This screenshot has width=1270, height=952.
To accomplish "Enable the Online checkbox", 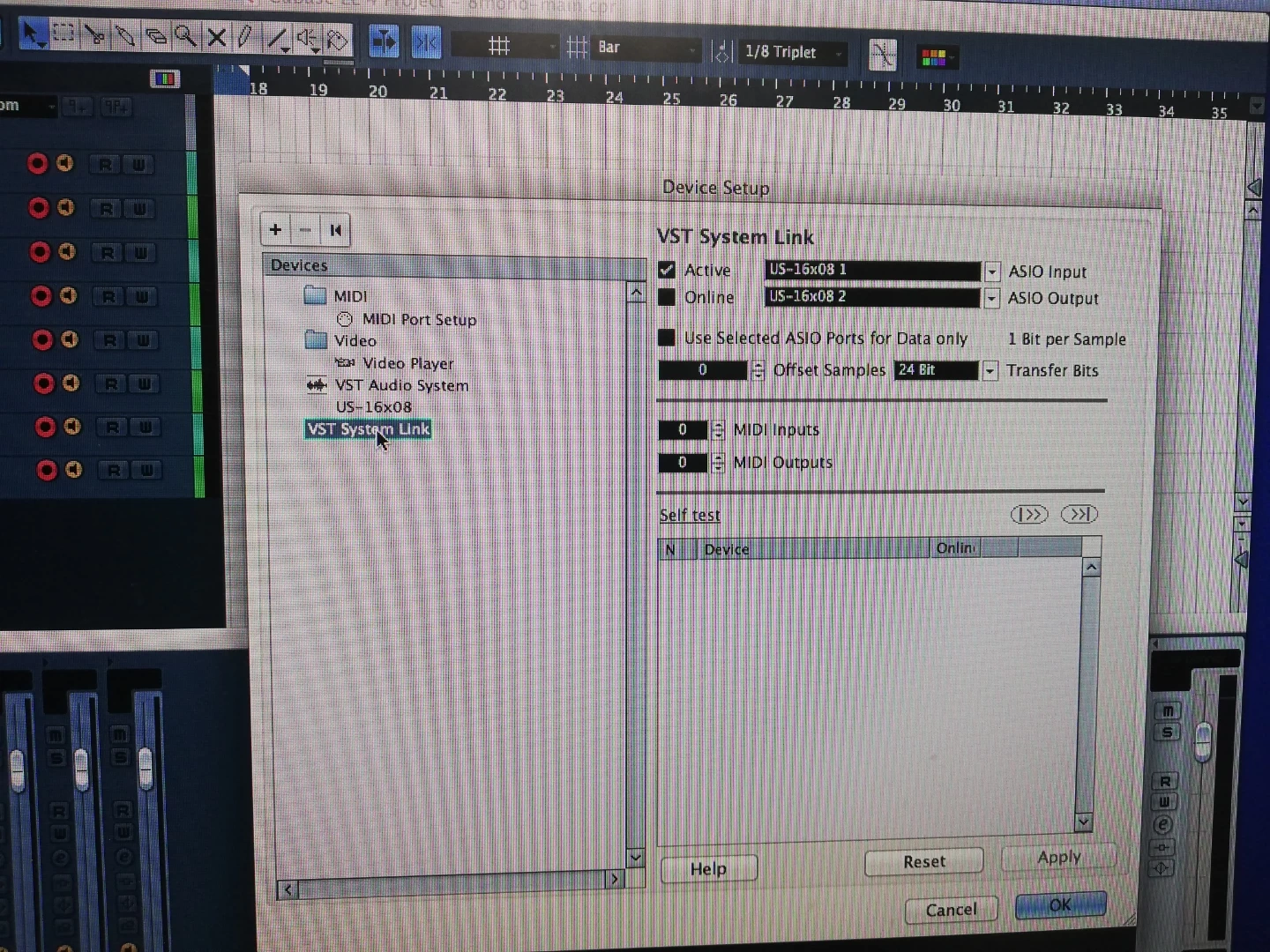I will click(x=667, y=297).
